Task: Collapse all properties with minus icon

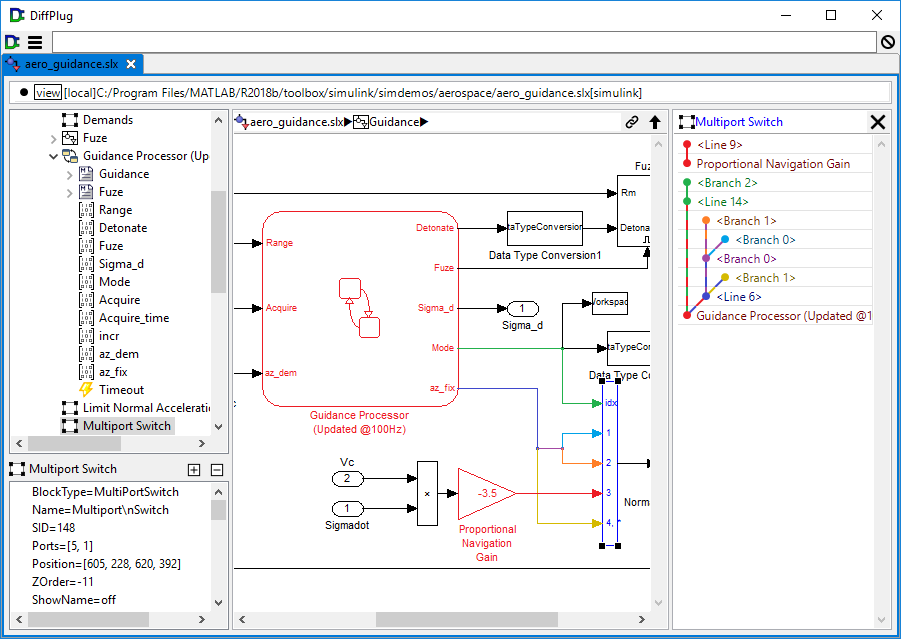Action: [x=217, y=469]
